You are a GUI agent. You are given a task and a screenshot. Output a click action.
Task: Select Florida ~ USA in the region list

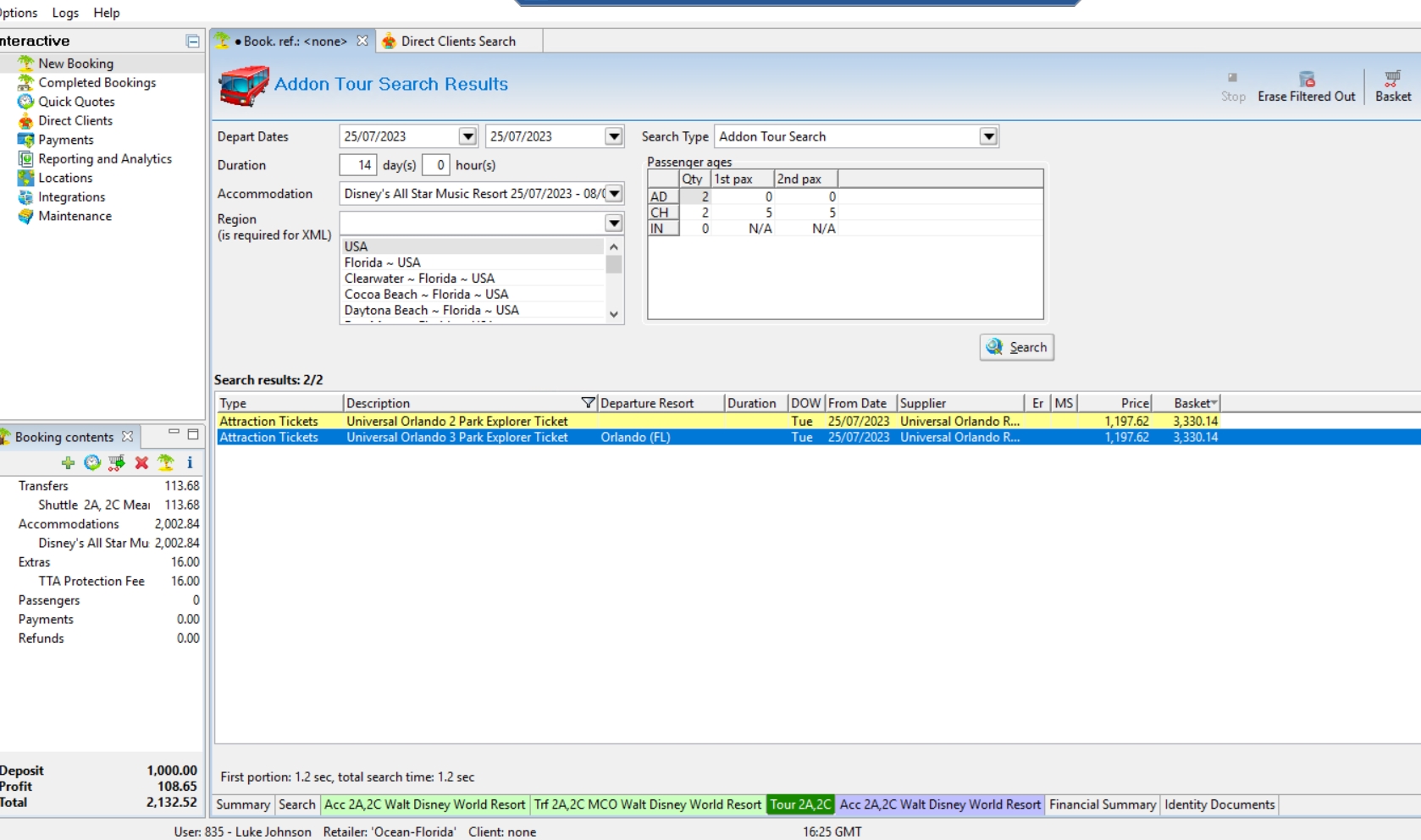(473, 262)
